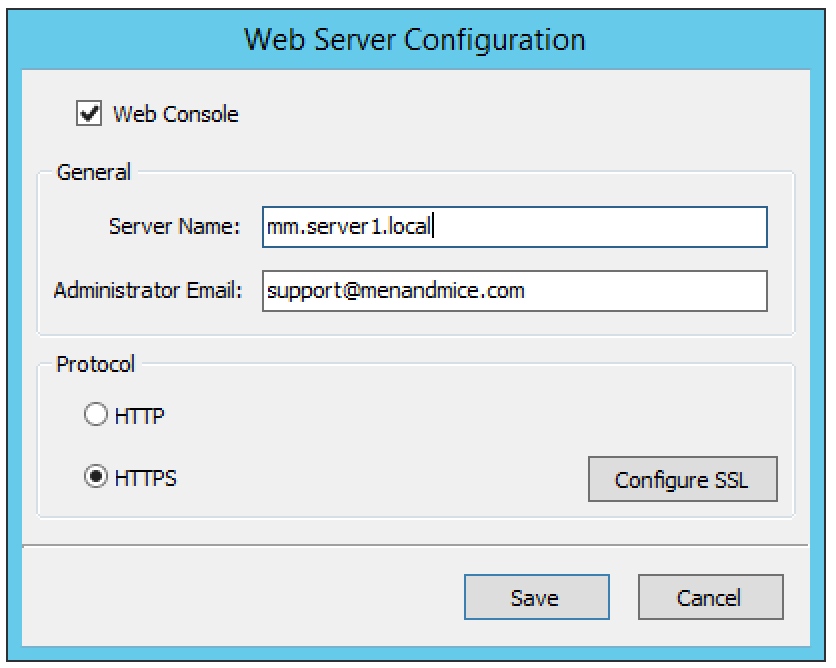The width and height of the screenshot is (836, 668).
Task: Focus the Server Name input field
Action: click(515, 227)
